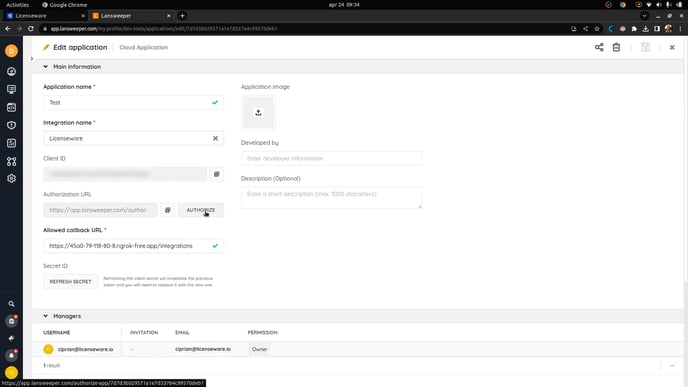Click the USERNAME column header
This screenshot has height=387, width=688.
[57, 333]
